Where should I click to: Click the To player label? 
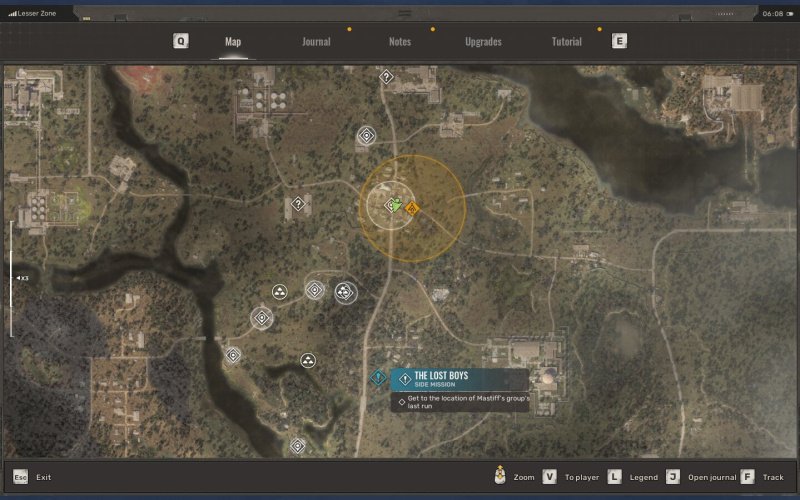(x=582, y=478)
